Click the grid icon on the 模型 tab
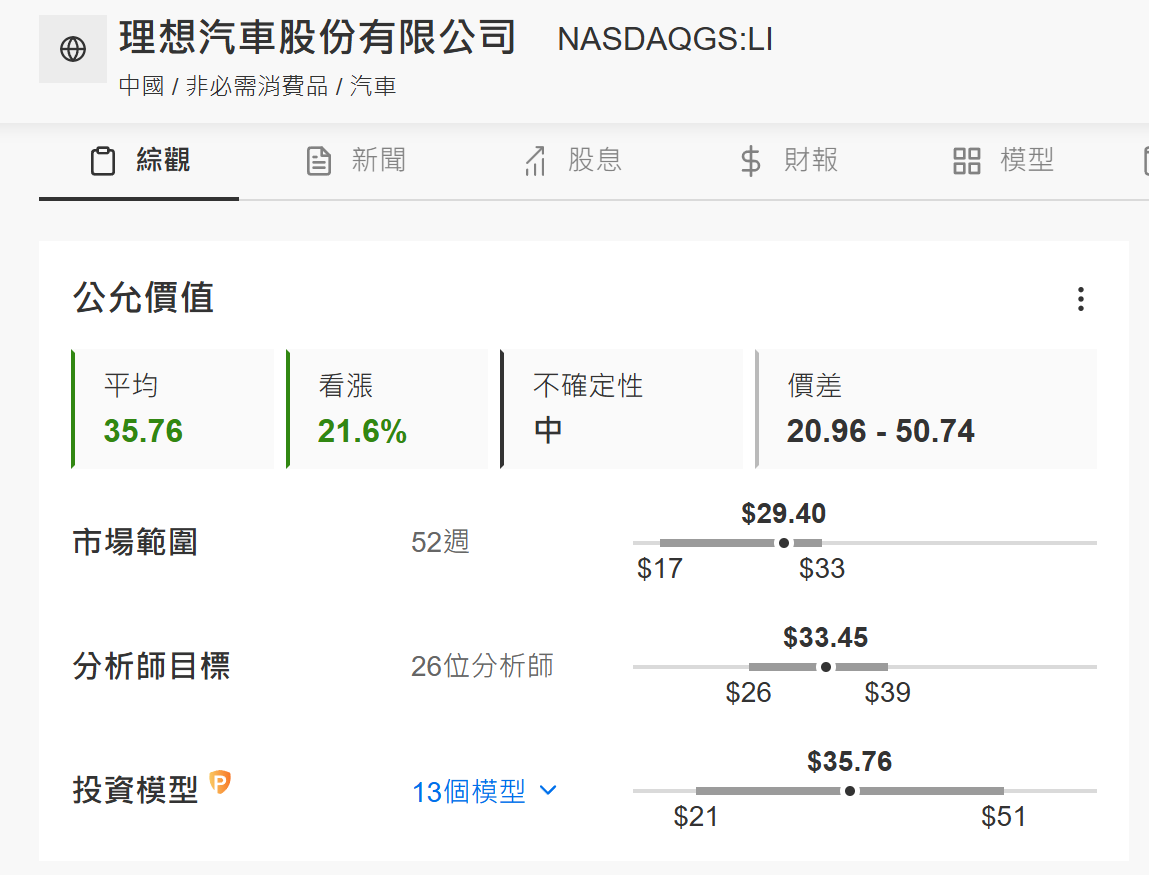The width and height of the screenshot is (1149, 875). pos(967,160)
